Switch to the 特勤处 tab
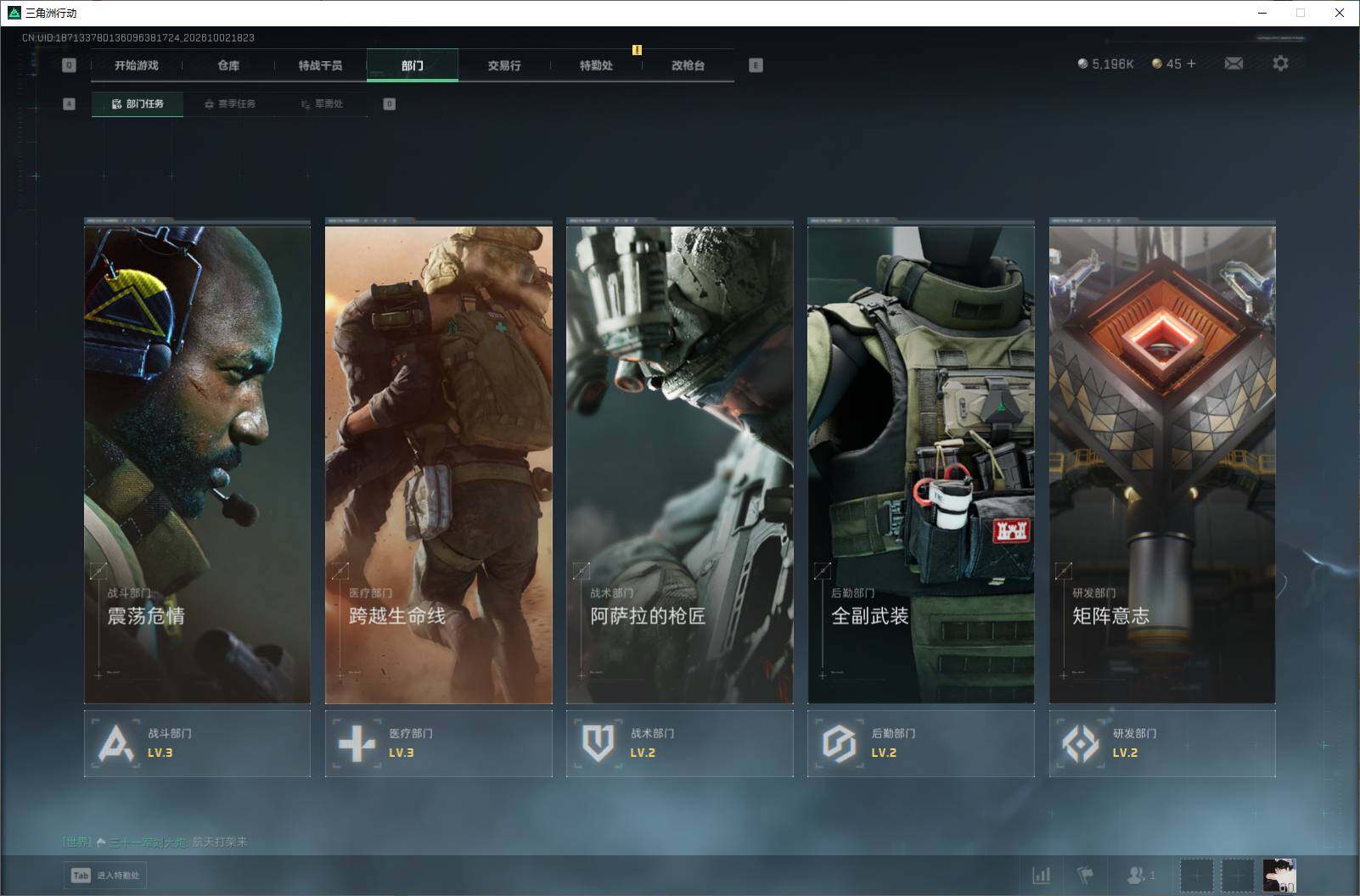This screenshot has width=1360, height=896. point(596,65)
